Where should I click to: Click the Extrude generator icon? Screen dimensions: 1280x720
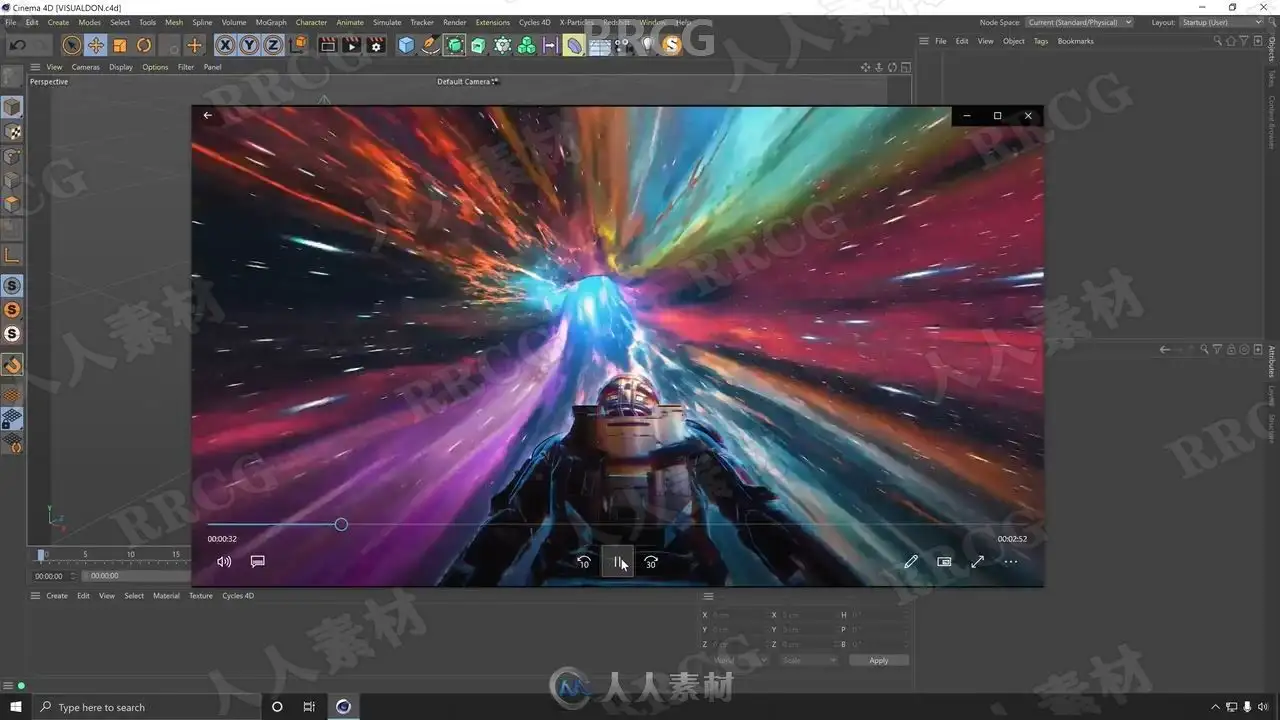coord(478,45)
